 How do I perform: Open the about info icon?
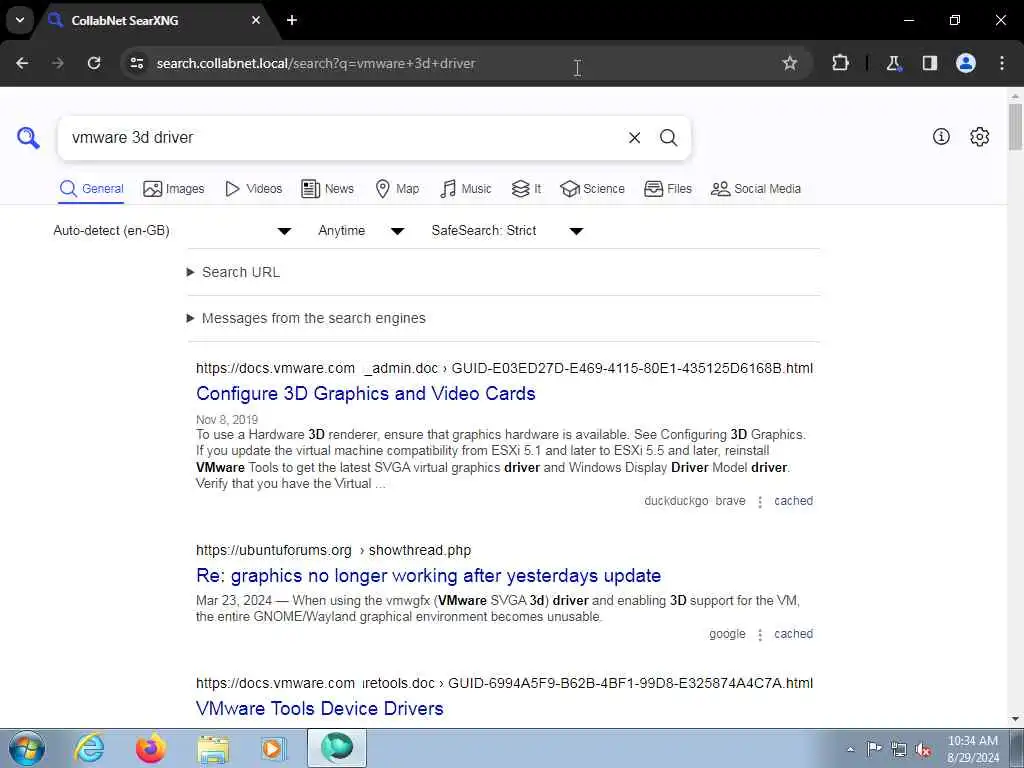(941, 136)
